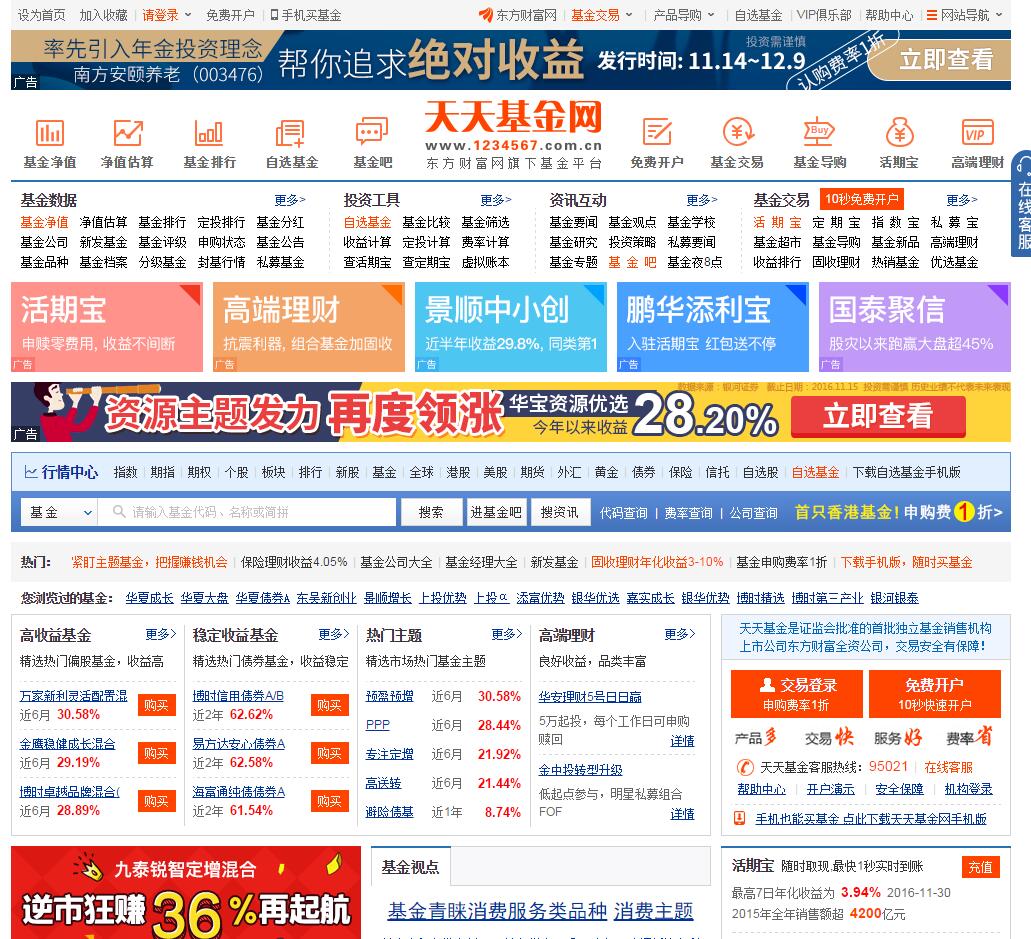Viewport: 1031px width, 939px height.
Task: Click the 天天基金网 site logo
Action: tap(514, 134)
